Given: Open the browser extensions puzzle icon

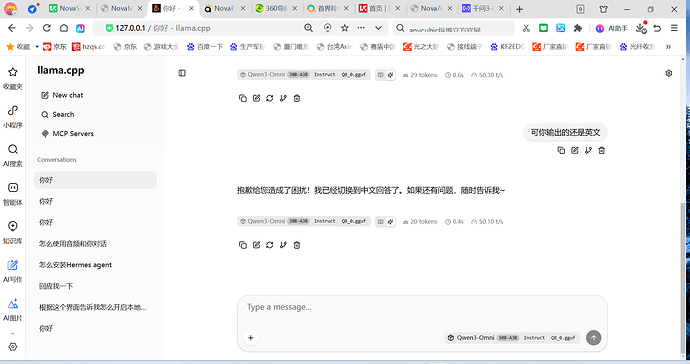Looking at the screenshot, I should [578, 28].
